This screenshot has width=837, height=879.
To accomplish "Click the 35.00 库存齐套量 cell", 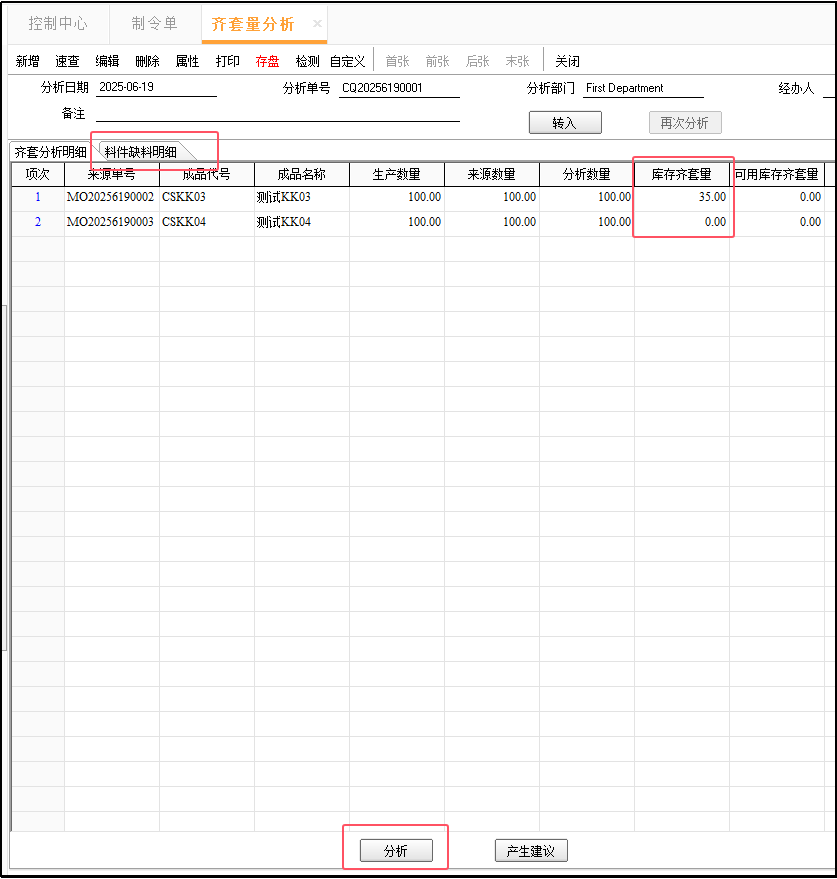I will point(682,197).
